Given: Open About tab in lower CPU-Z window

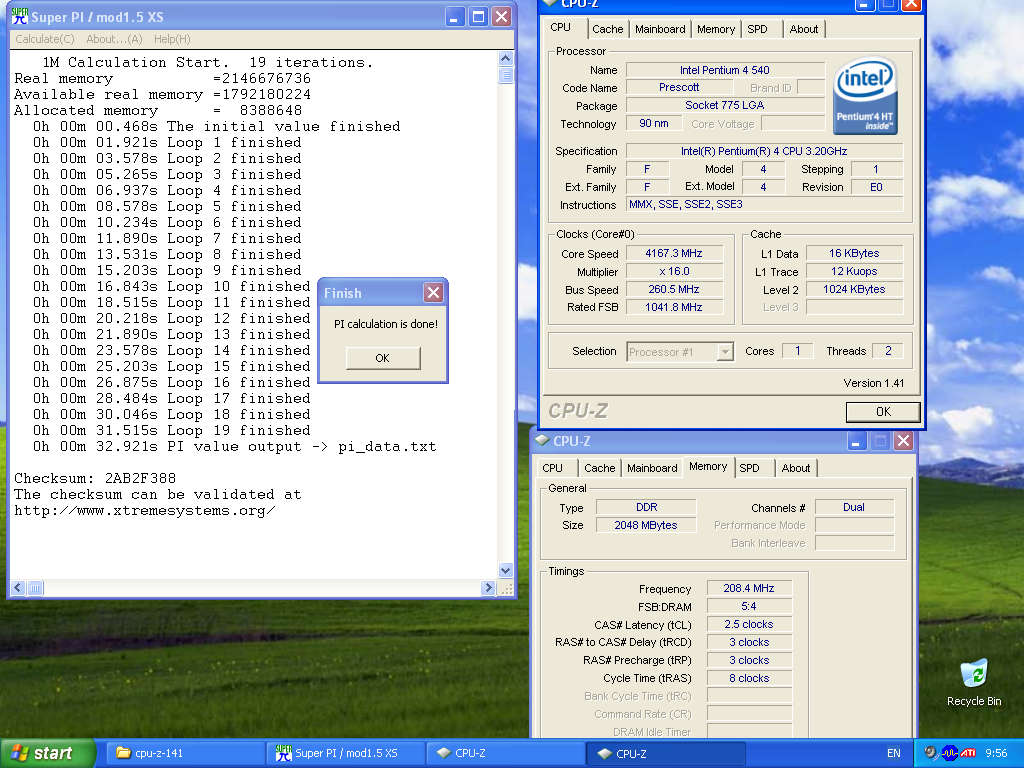Looking at the screenshot, I should click(x=795, y=468).
